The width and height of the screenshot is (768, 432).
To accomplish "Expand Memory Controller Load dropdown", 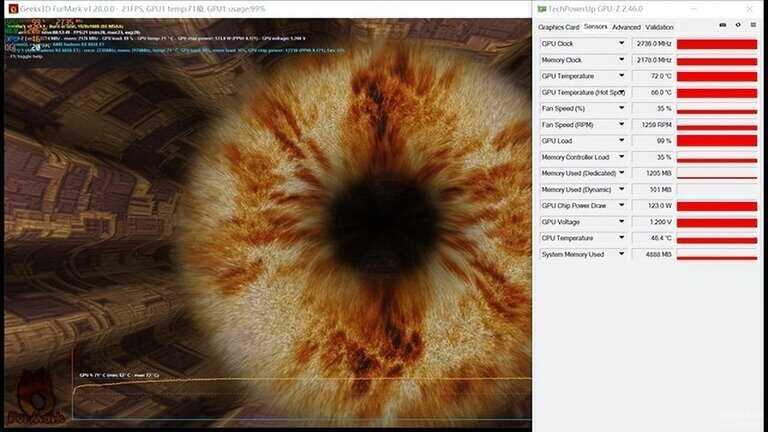I will [622, 157].
